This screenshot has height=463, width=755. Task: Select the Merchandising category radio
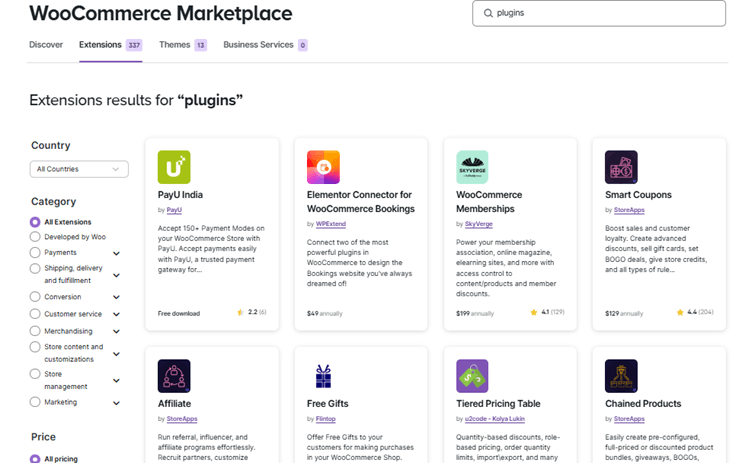click(x=35, y=331)
